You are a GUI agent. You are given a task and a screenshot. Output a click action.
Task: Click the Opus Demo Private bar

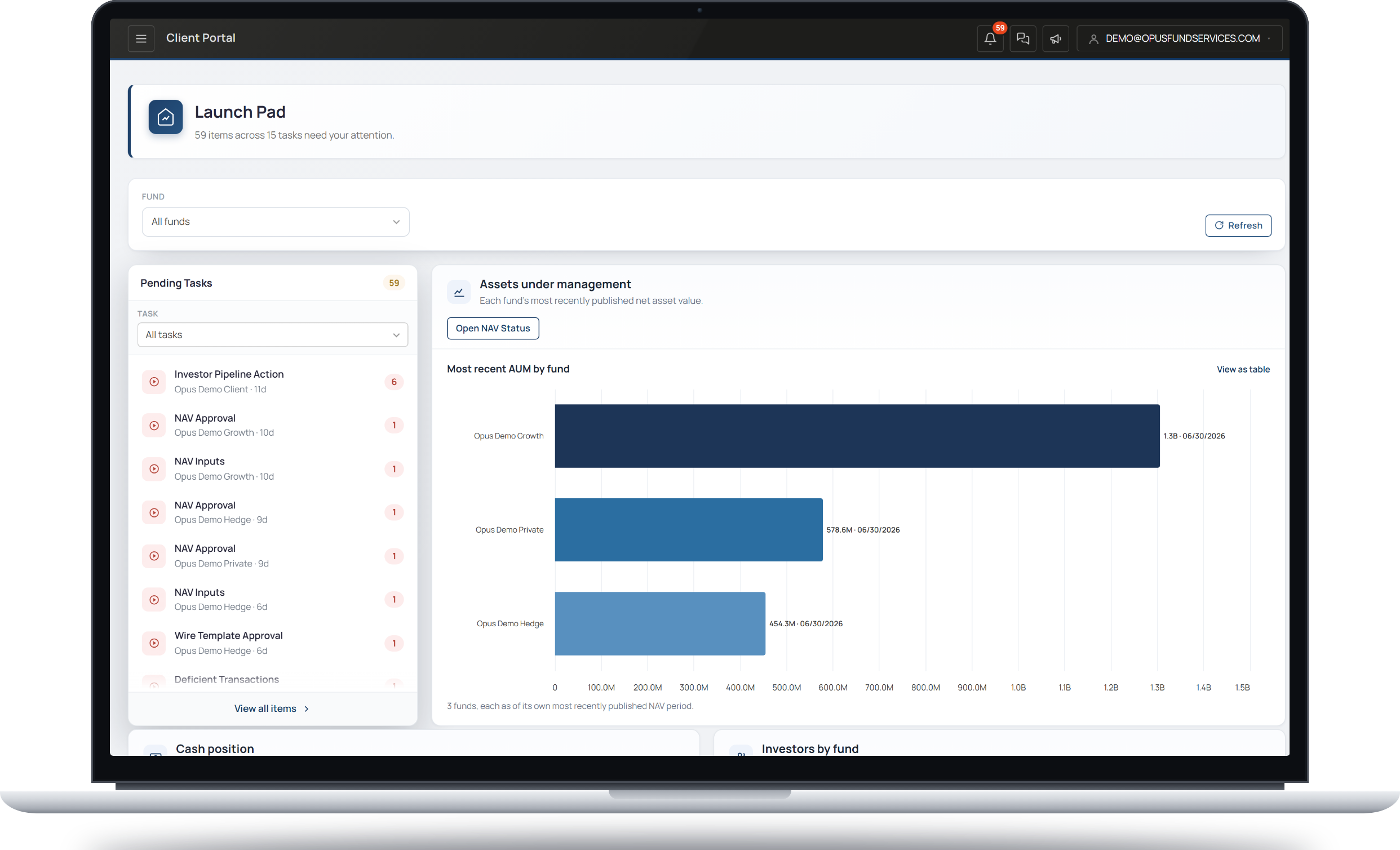[689, 529]
